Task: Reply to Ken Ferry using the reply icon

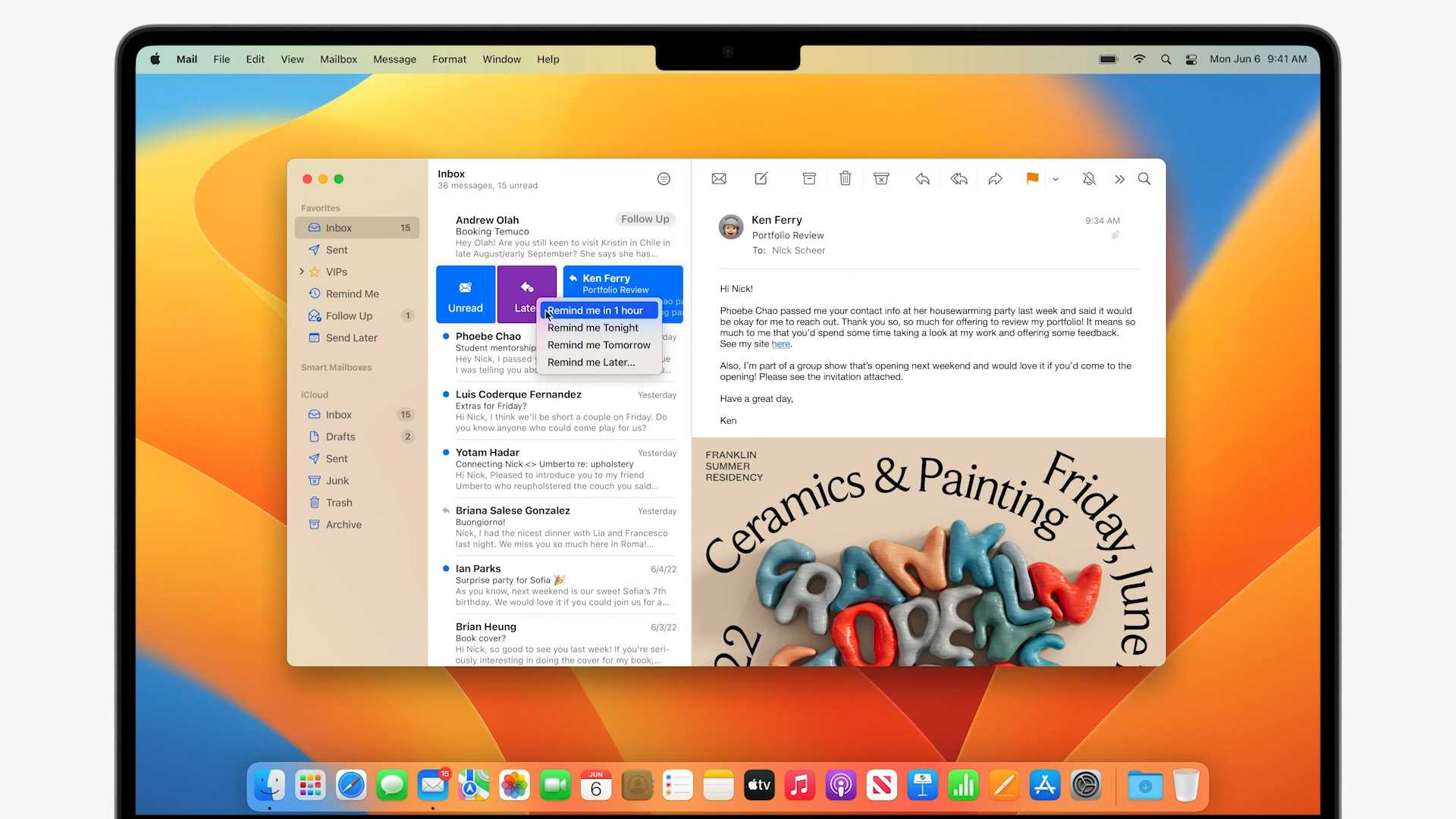Action: pos(922,179)
